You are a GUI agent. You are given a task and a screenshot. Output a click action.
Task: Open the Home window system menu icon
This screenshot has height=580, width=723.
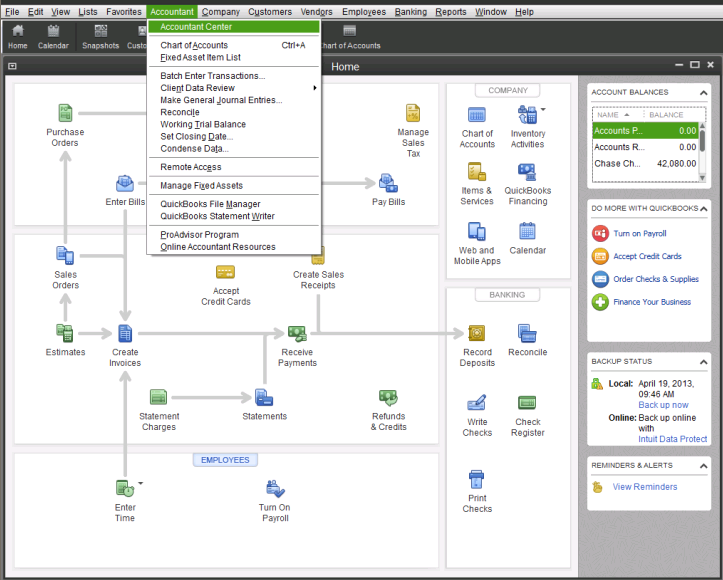click(12, 66)
